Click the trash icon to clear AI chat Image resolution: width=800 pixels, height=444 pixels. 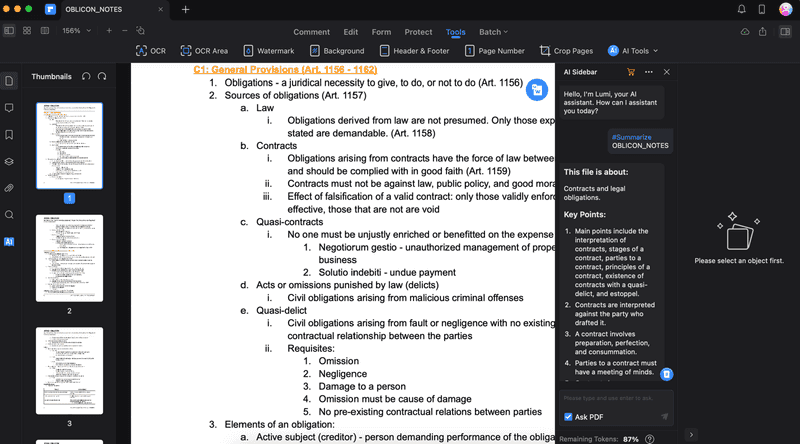667,374
